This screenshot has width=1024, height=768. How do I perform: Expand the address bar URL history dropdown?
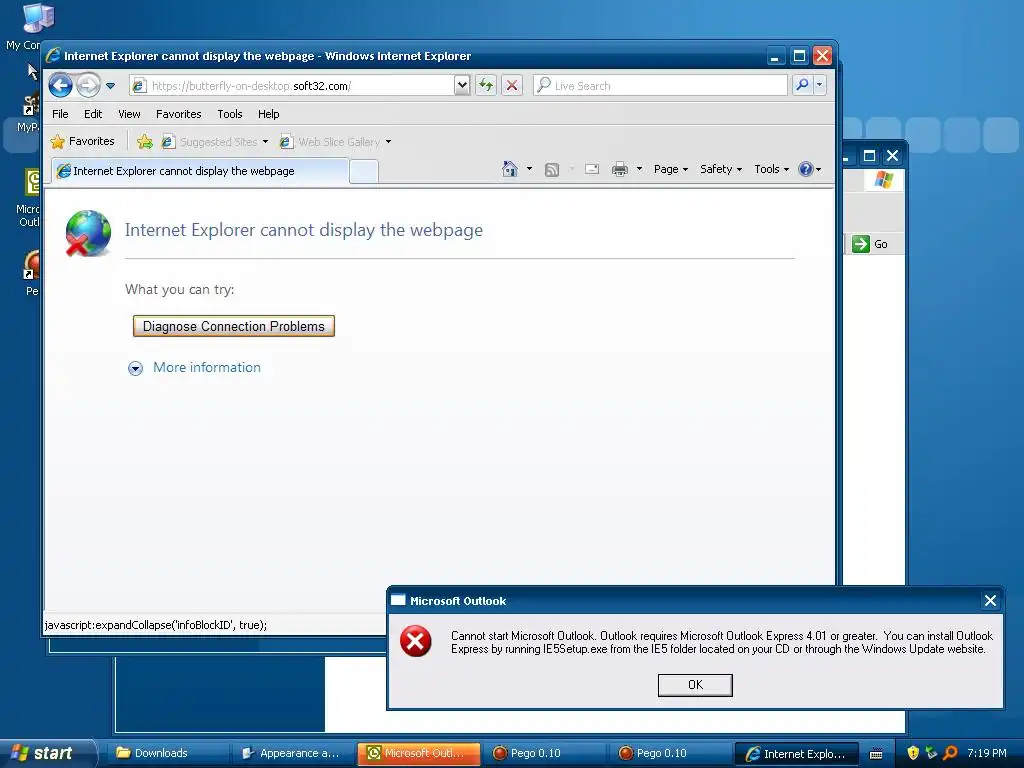click(462, 86)
